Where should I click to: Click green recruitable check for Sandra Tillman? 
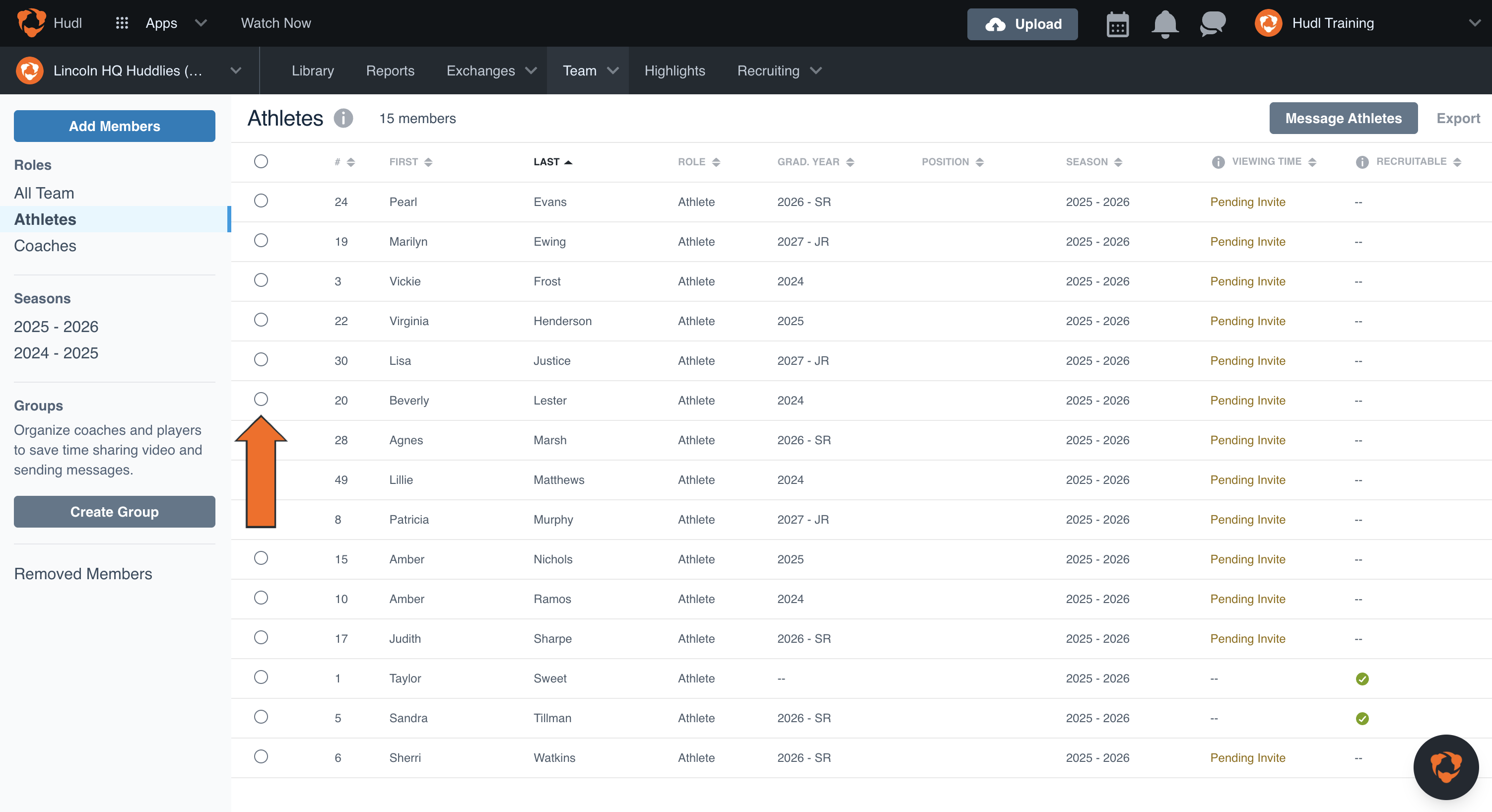click(x=1362, y=718)
